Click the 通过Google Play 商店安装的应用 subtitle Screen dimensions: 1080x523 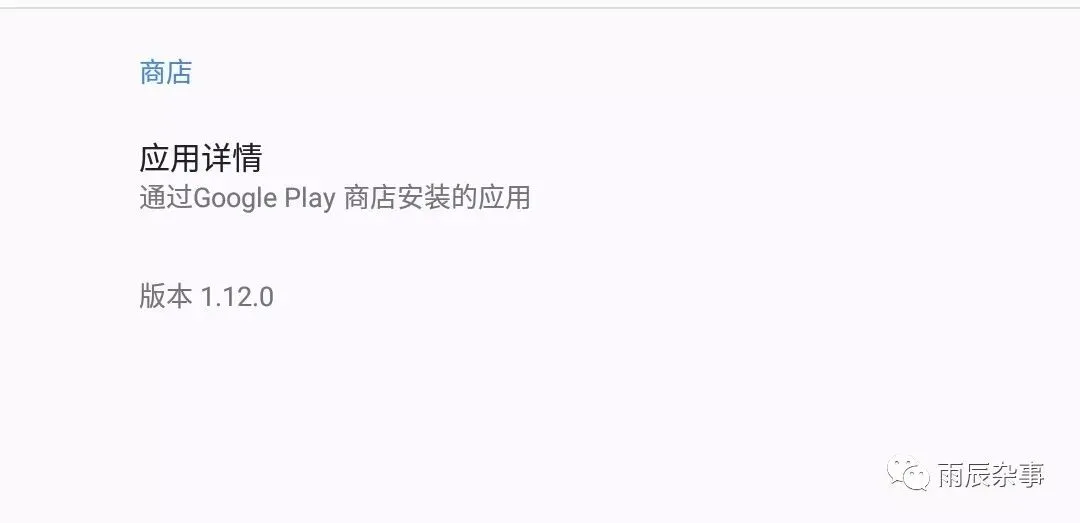click(335, 198)
